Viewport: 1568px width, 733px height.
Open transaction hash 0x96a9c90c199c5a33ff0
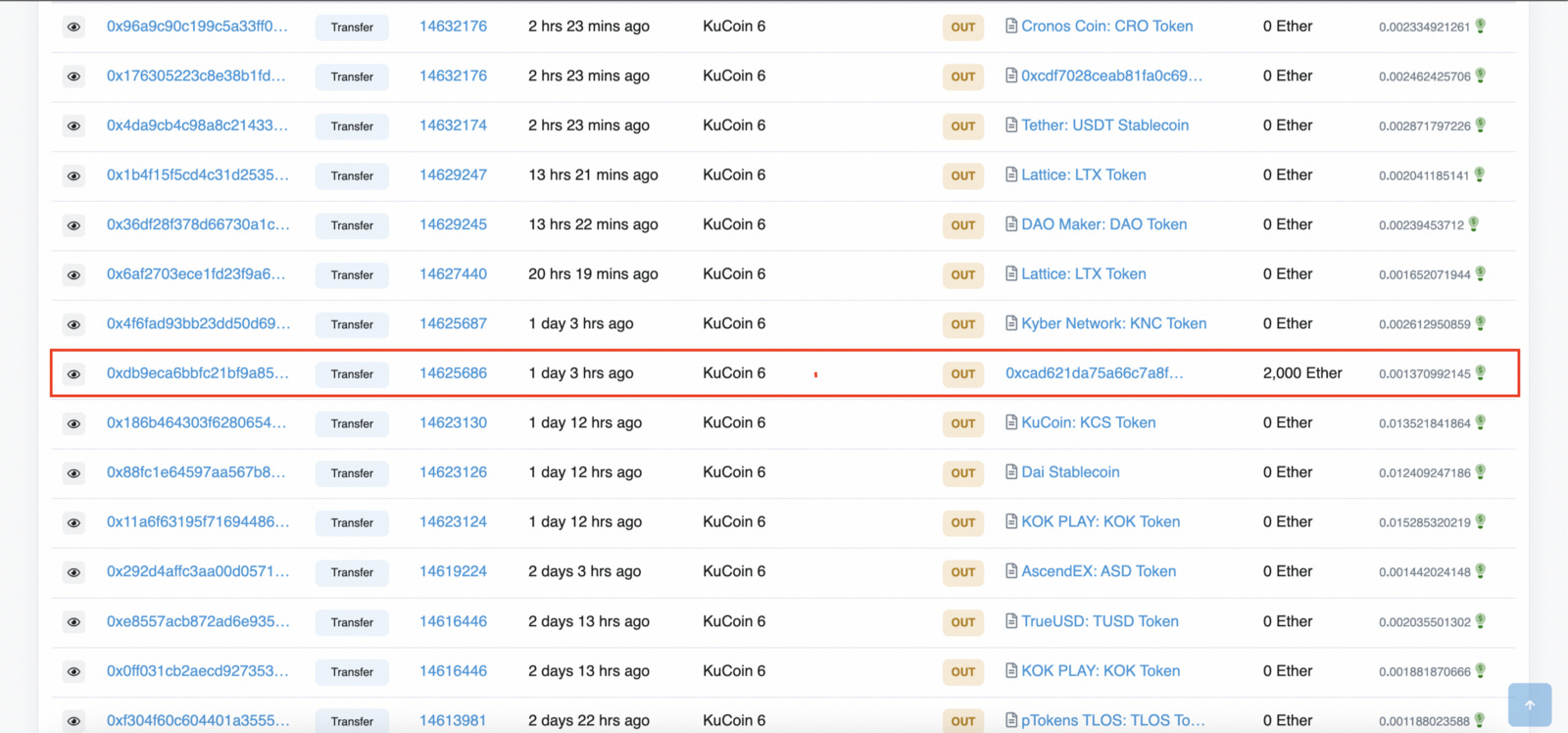197,26
